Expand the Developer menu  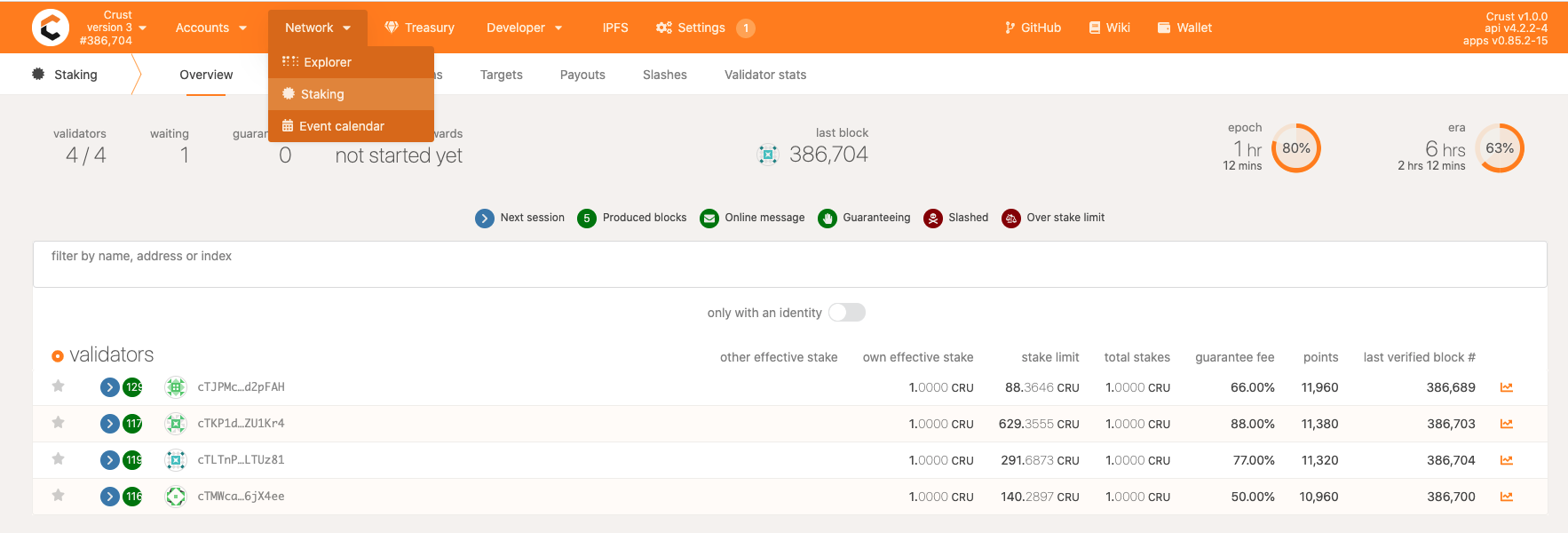click(525, 28)
